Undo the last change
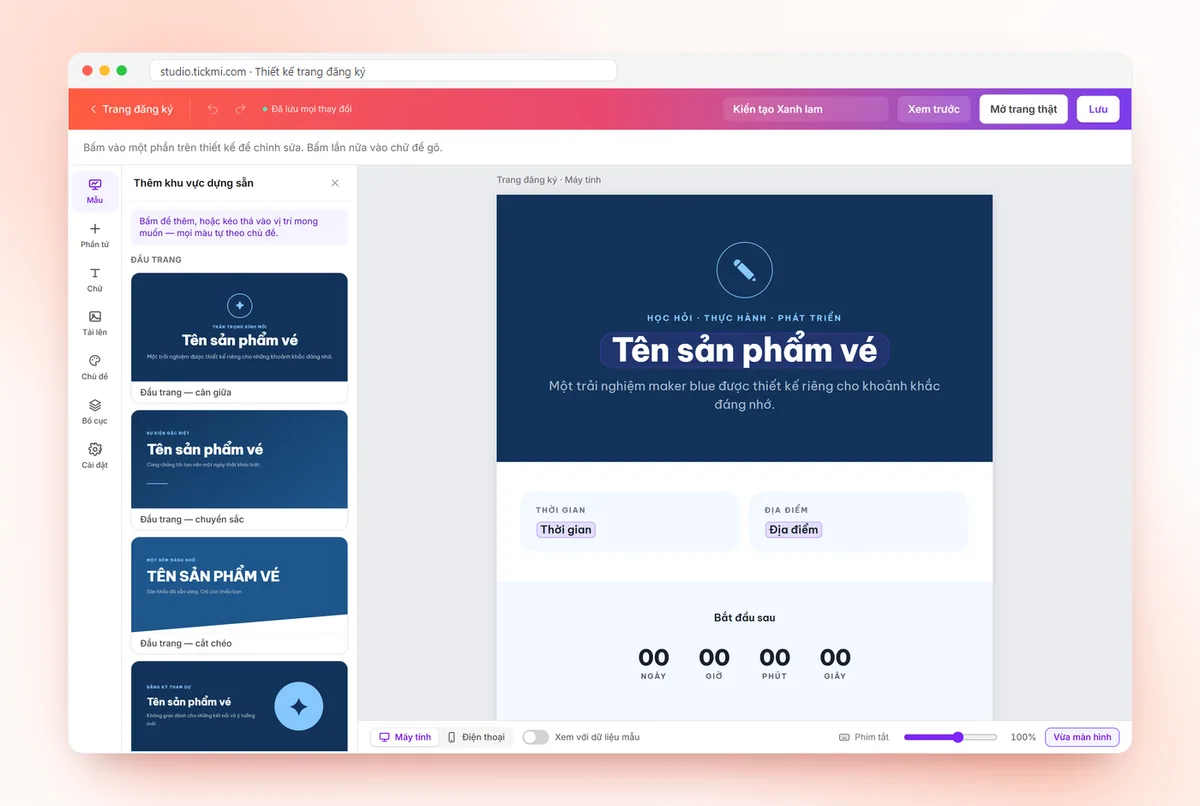 pyautogui.click(x=212, y=109)
